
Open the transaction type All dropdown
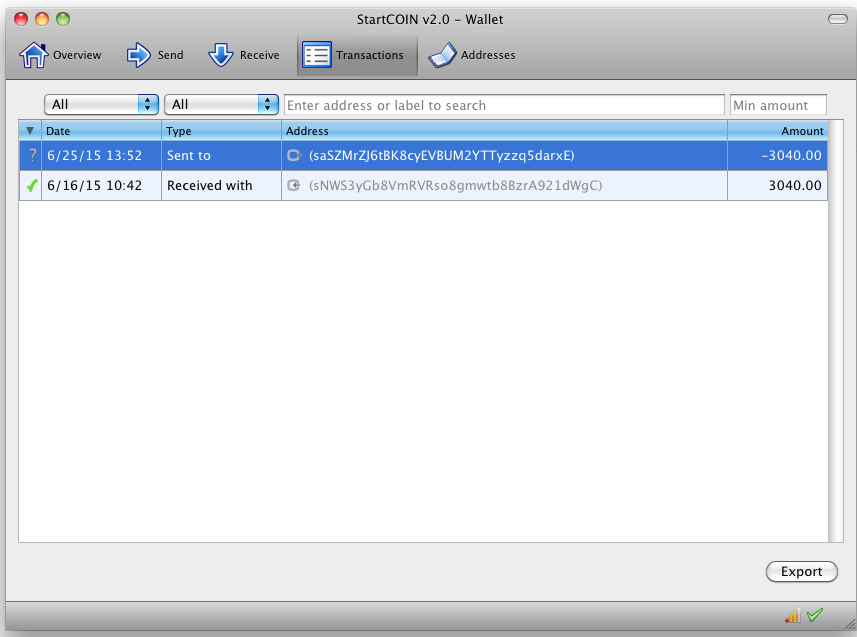(221, 104)
